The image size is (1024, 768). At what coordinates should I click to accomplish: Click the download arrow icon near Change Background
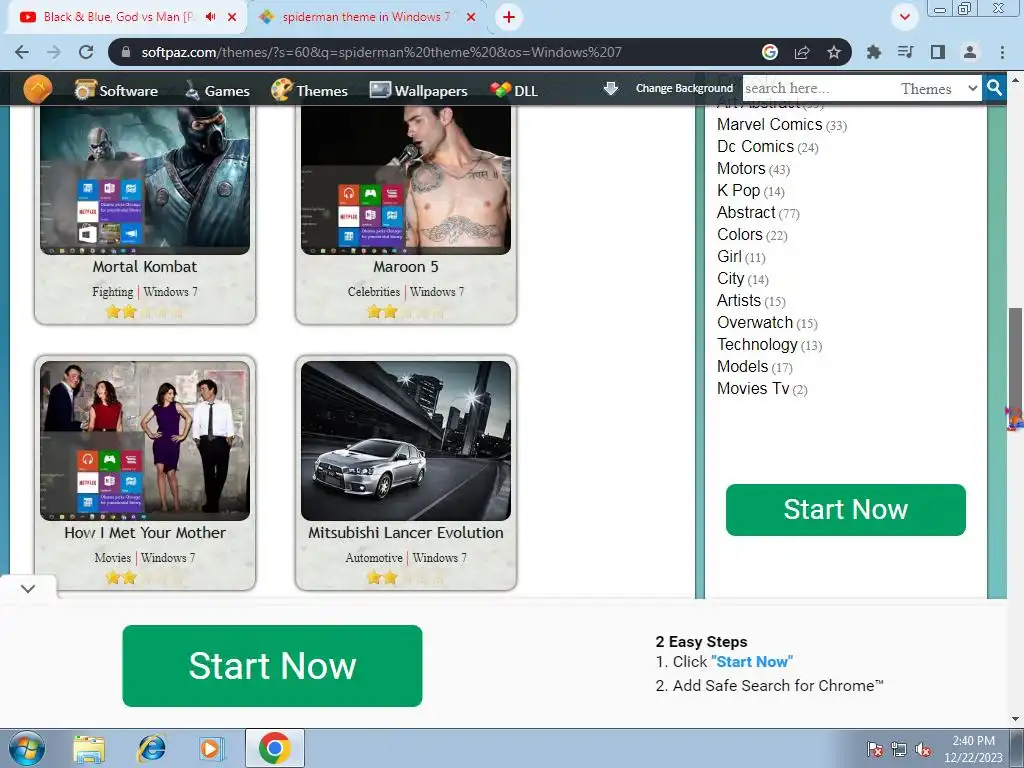611,88
